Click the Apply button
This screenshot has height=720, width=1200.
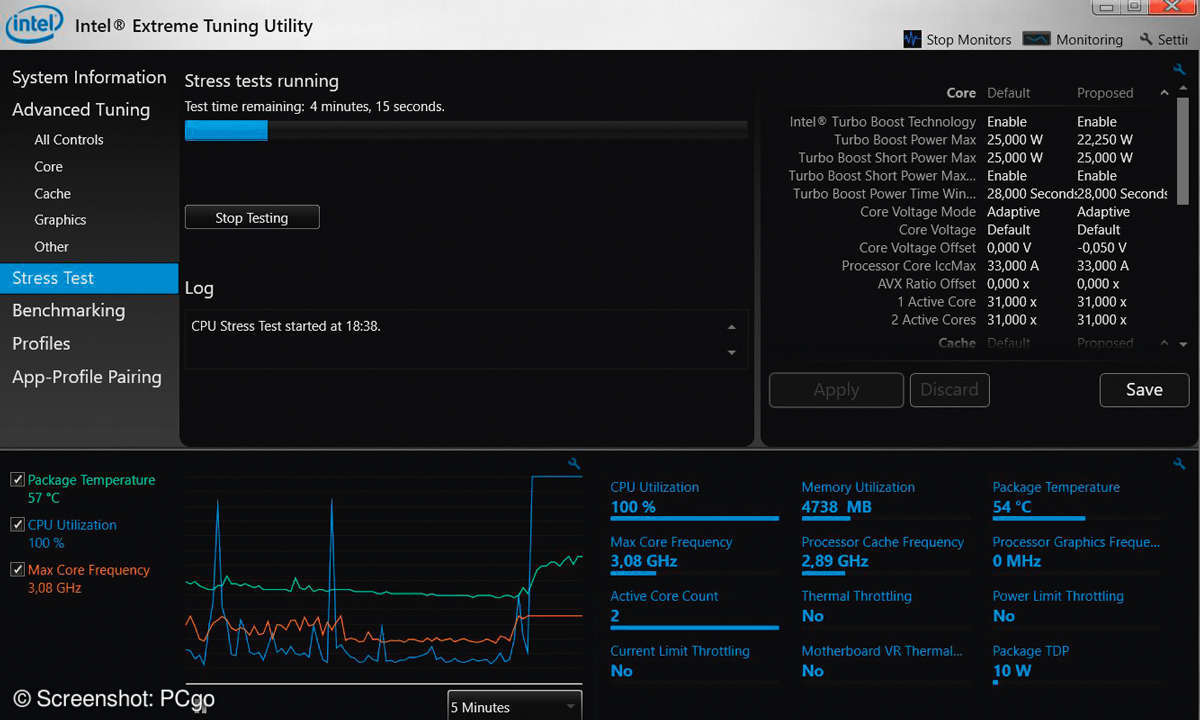coord(836,390)
